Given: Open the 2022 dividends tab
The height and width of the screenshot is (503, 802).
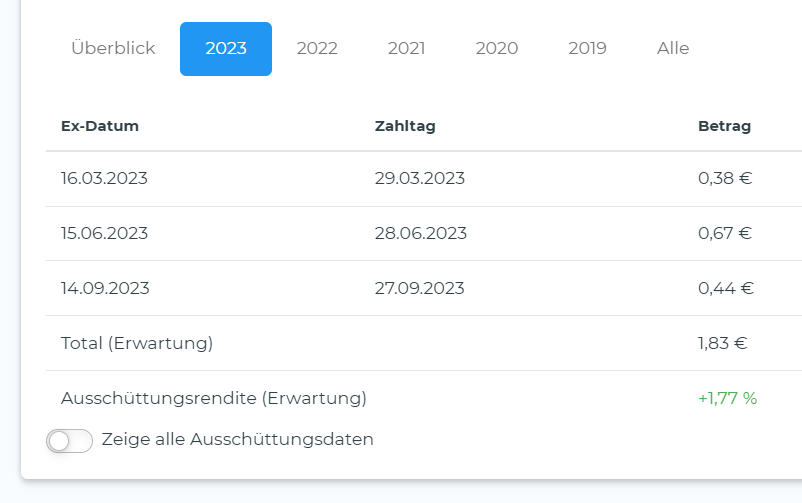Looking at the screenshot, I should (x=317, y=48).
